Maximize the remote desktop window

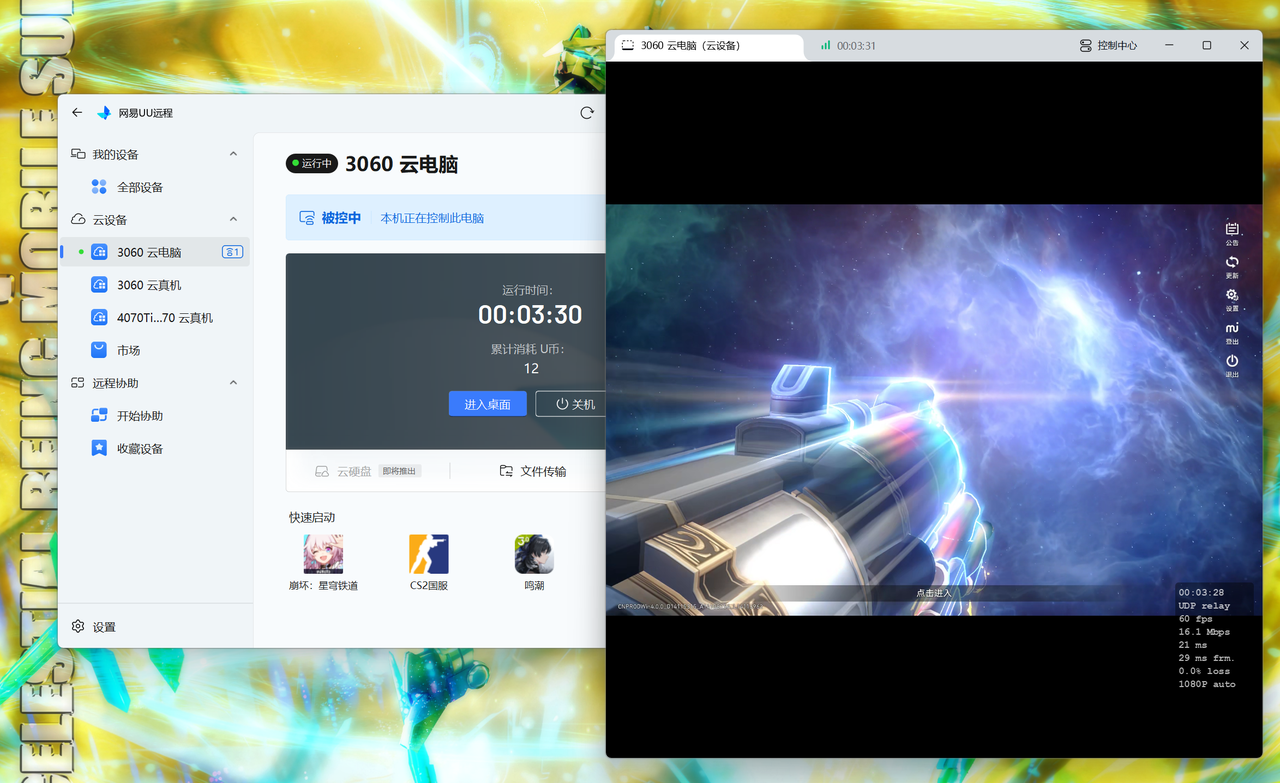pos(1207,46)
